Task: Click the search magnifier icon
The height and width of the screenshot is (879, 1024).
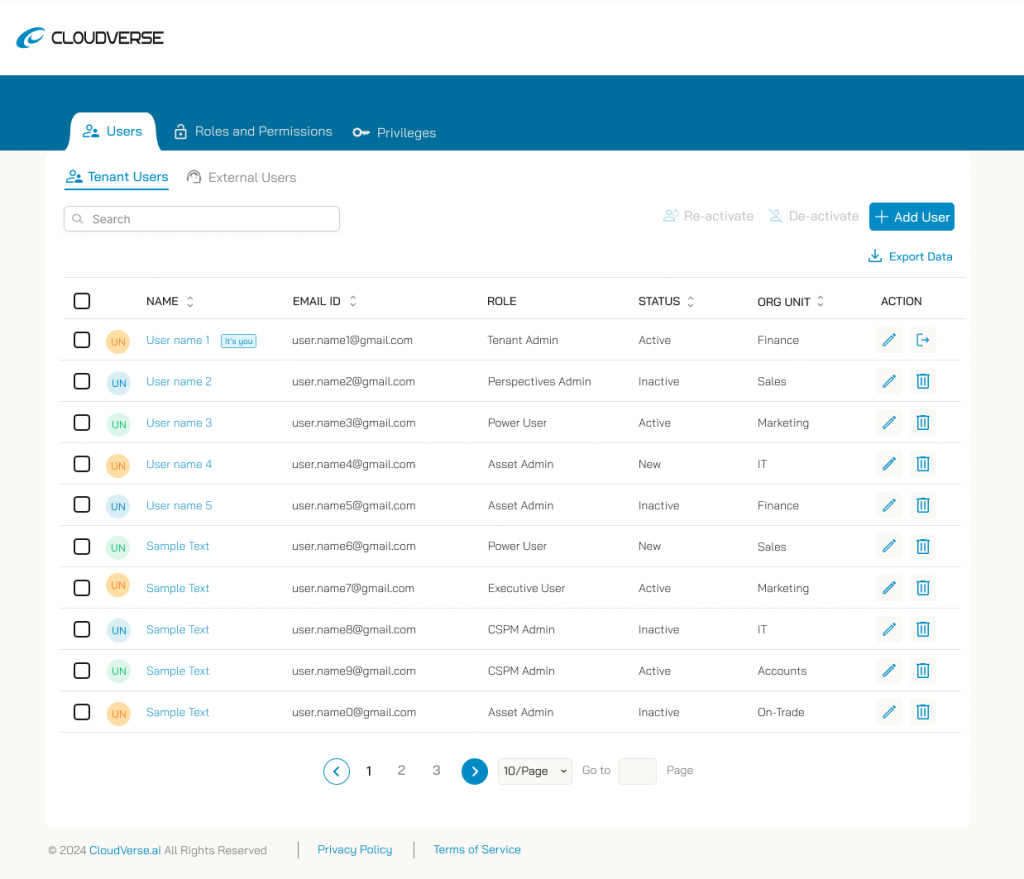Action: coord(78,219)
